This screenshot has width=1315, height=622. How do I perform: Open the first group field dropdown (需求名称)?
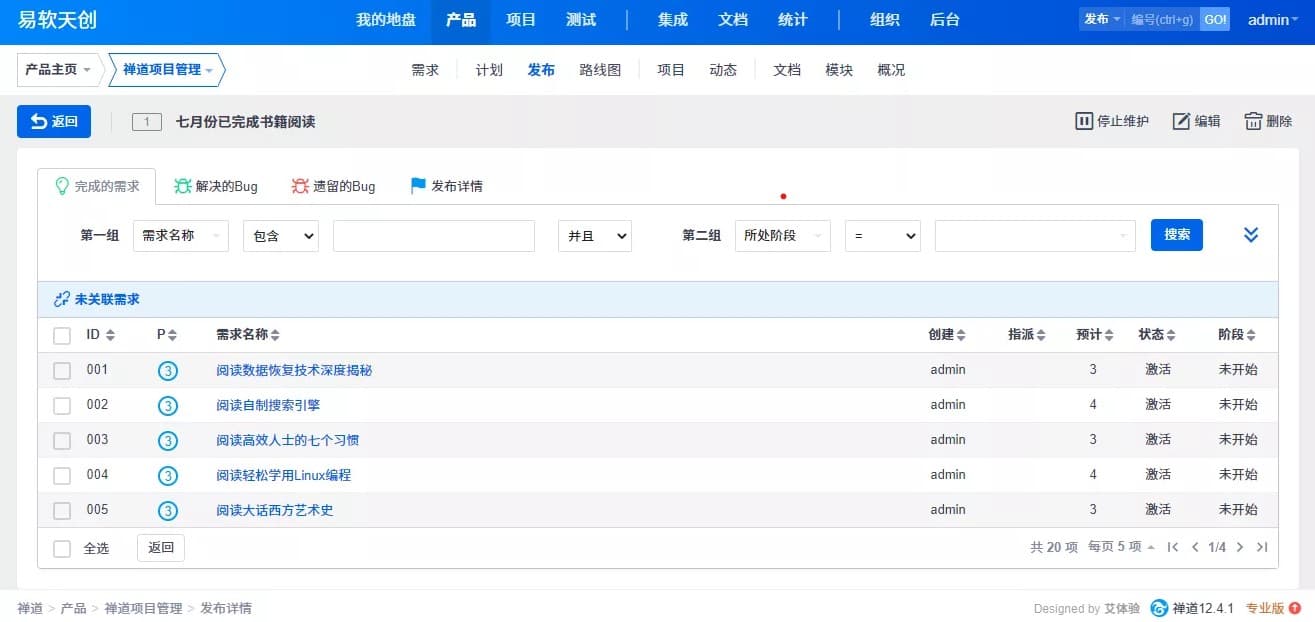(181, 235)
